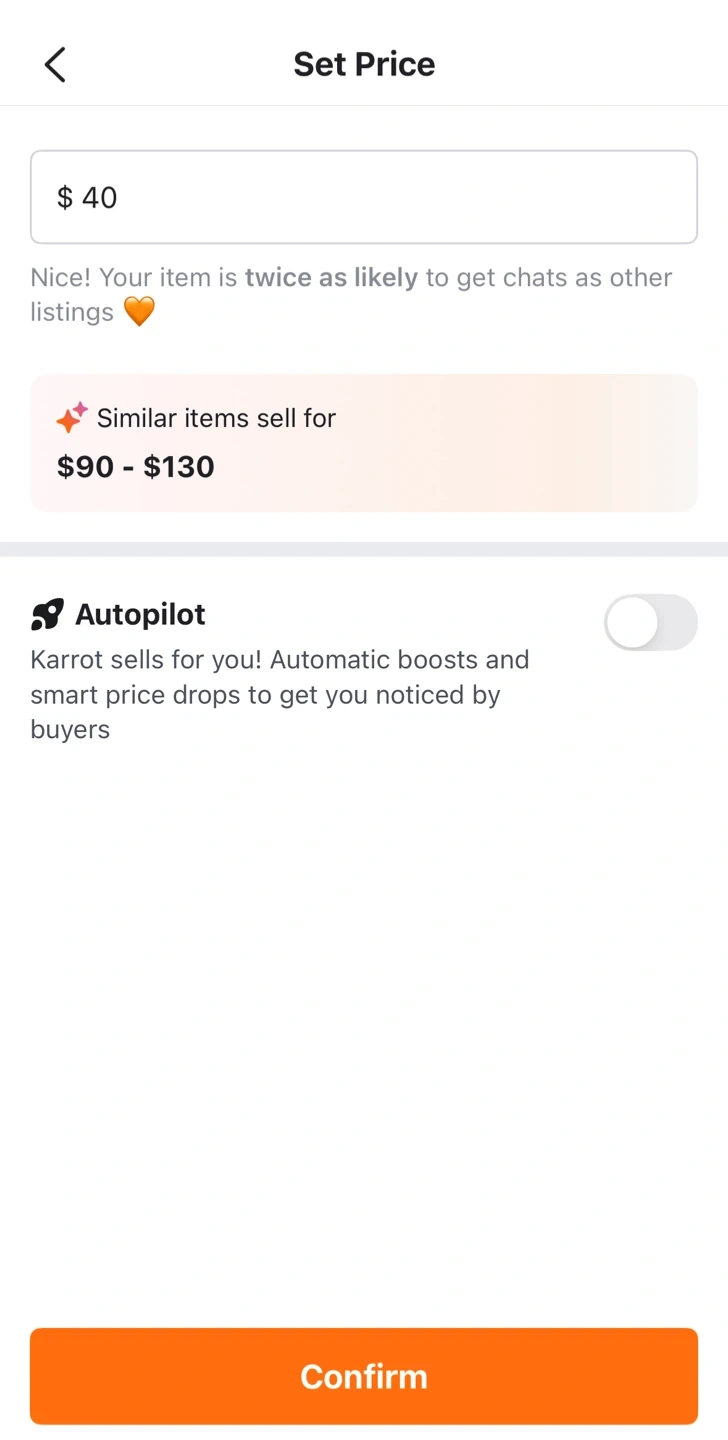Screen dimensions: 728x1440
Task: Tap the orange heart emoji
Action: pyautogui.click(x=139, y=312)
